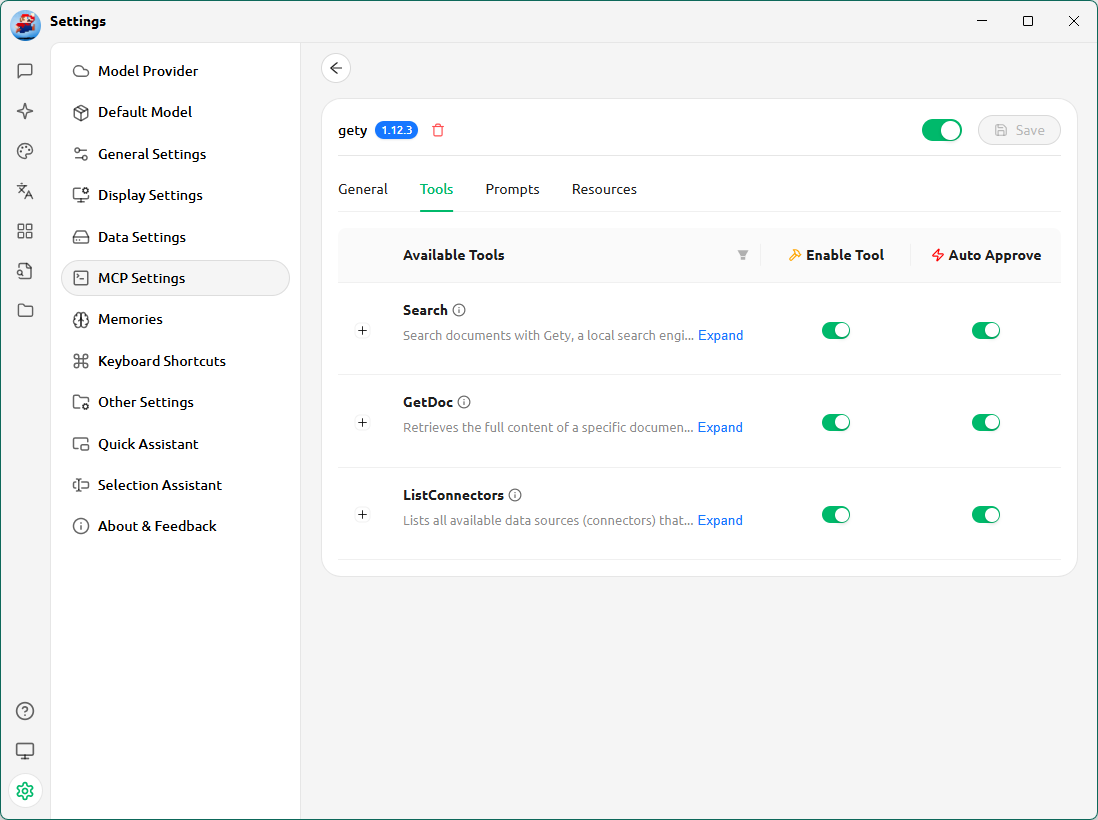Open the files folder icon in the sidebar

point(25,310)
